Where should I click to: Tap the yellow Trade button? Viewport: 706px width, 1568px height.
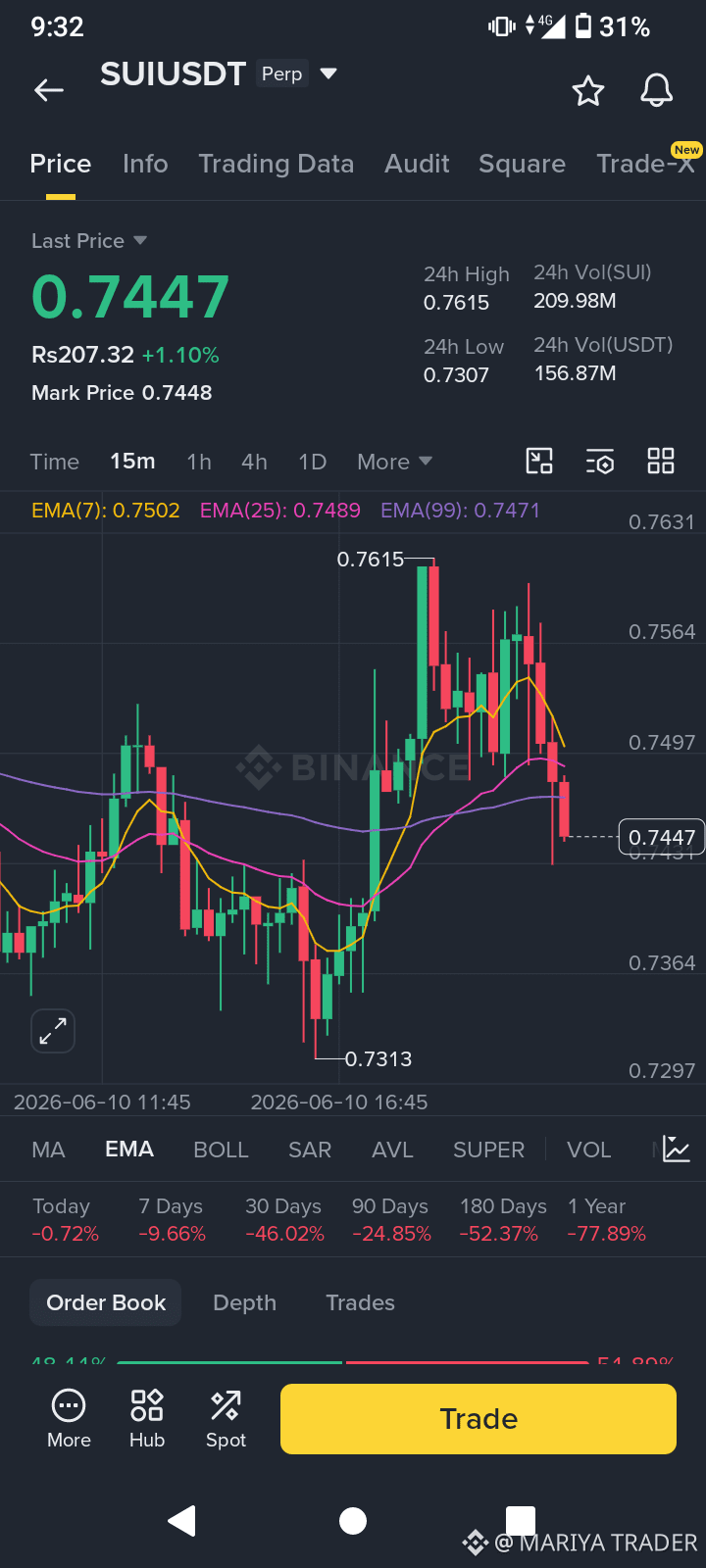click(x=479, y=1419)
